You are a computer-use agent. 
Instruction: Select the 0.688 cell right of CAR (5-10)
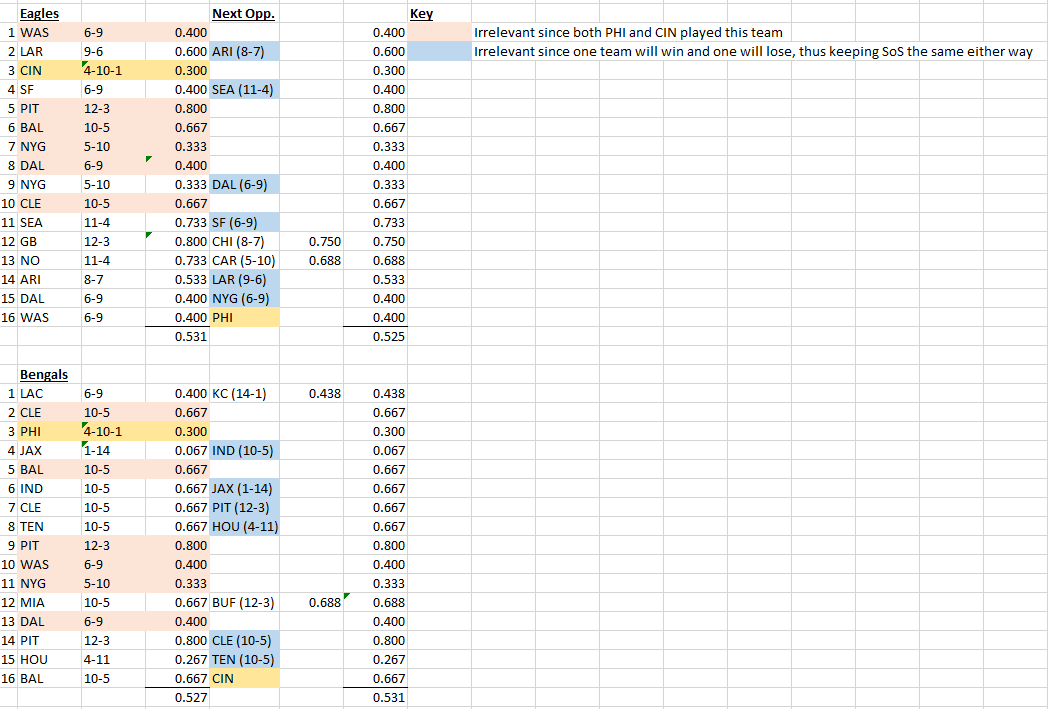[311, 261]
